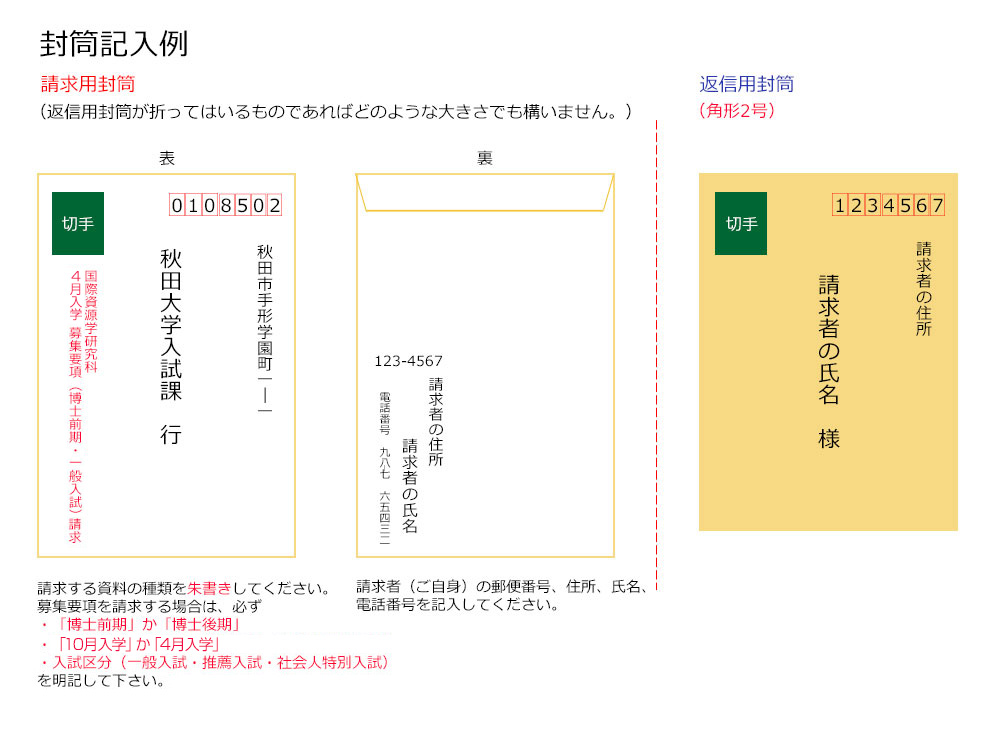Image resolution: width=1000 pixels, height=750 pixels.
Task: Select the vertical "電話番号" line on the back envelope
Action: click(x=385, y=468)
